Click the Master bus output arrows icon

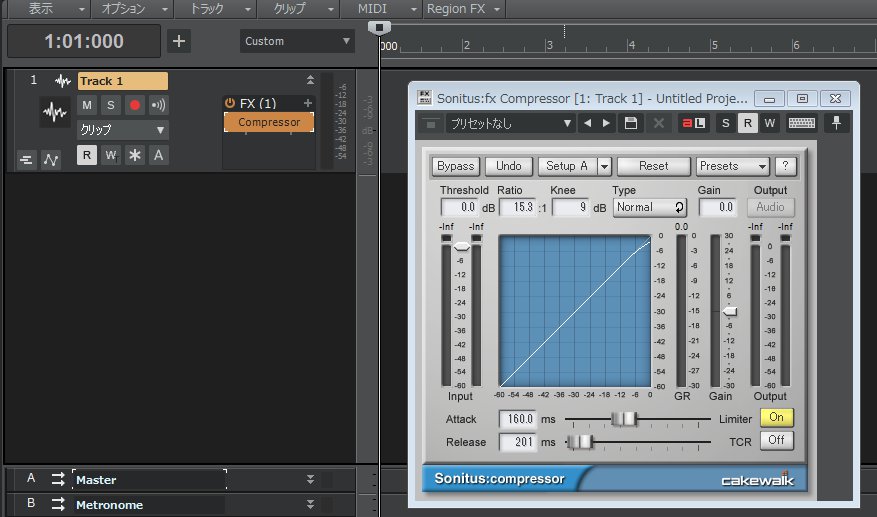click(58, 480)
